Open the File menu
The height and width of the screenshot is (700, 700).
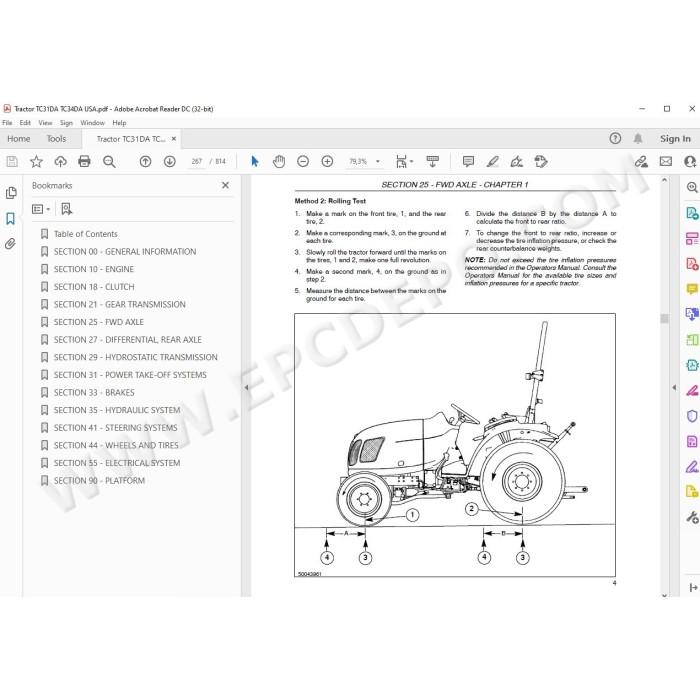pyautogui.click(x=7, y=123)
